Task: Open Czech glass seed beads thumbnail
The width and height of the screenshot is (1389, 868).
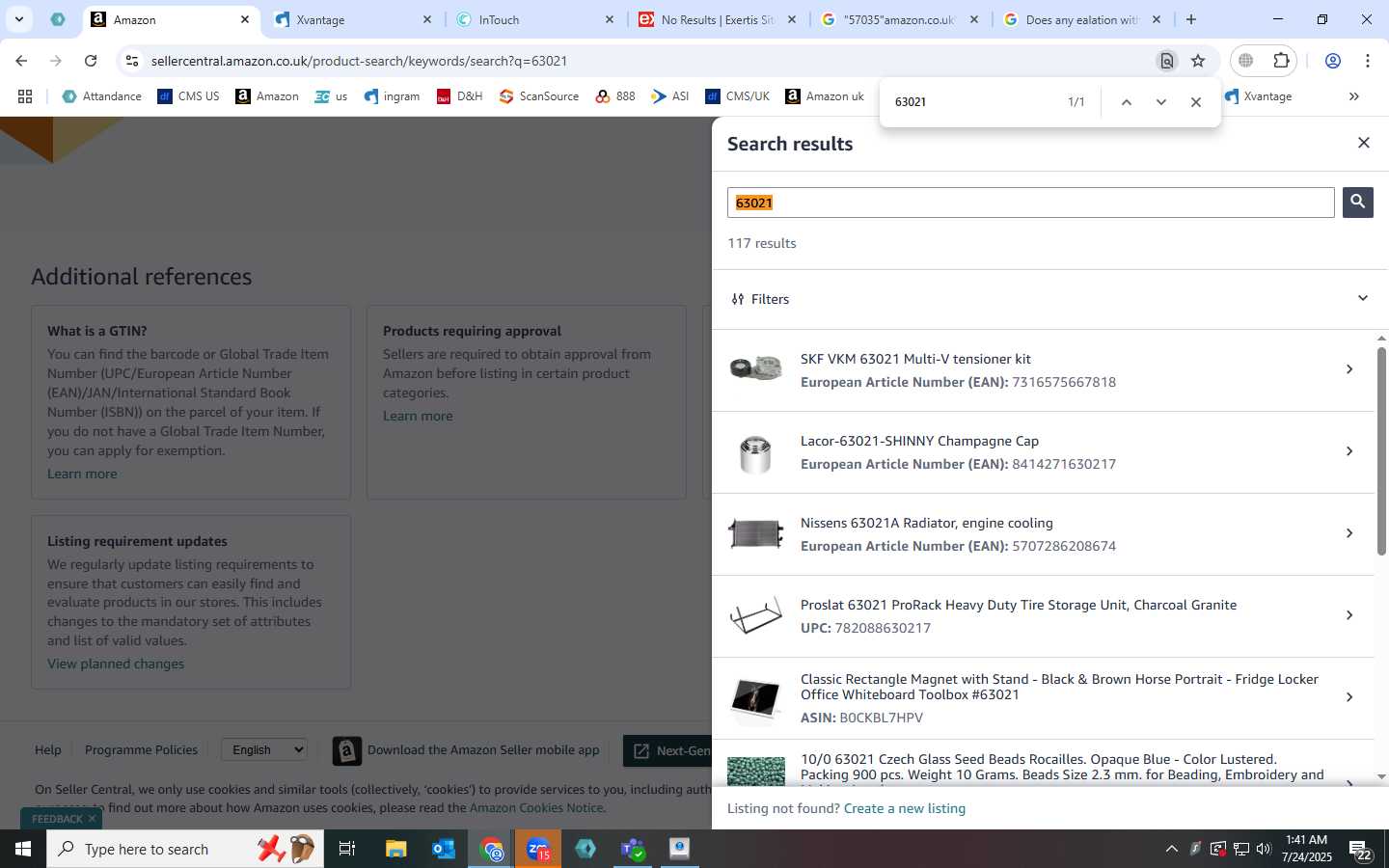Action: pyautogui.click(x=755, y=772)
